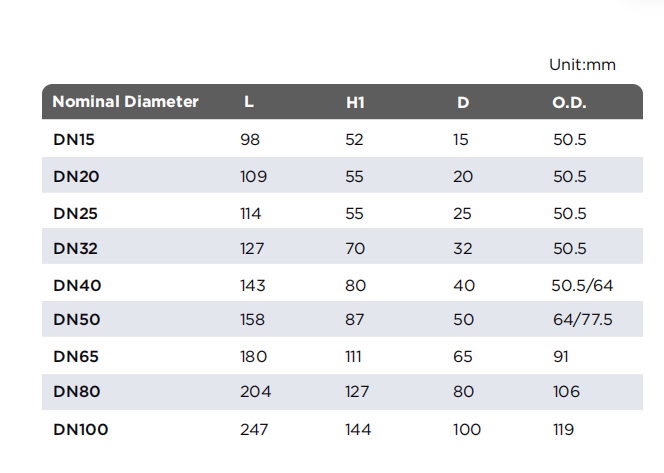Click the DN20 row label
664x473 pixels.
(76, 177)
